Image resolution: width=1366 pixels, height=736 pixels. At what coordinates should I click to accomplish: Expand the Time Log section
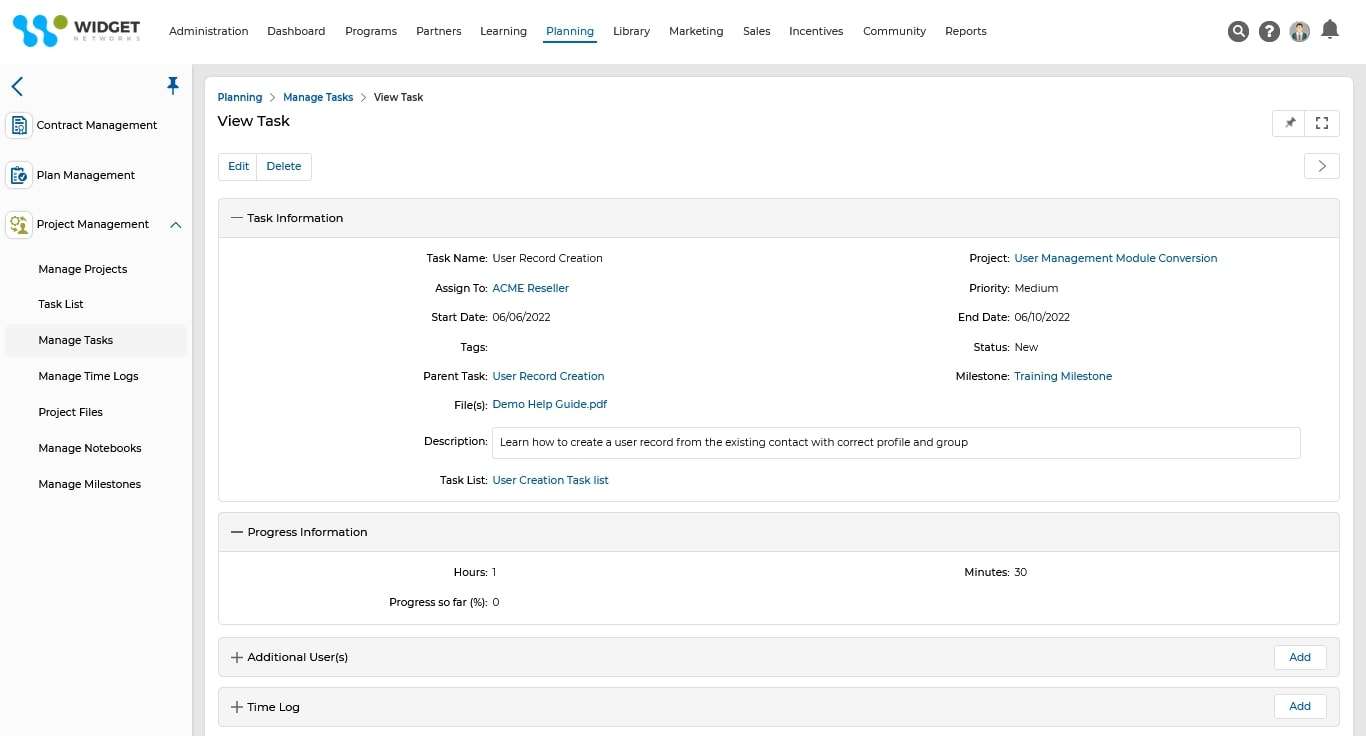[237, 707]
